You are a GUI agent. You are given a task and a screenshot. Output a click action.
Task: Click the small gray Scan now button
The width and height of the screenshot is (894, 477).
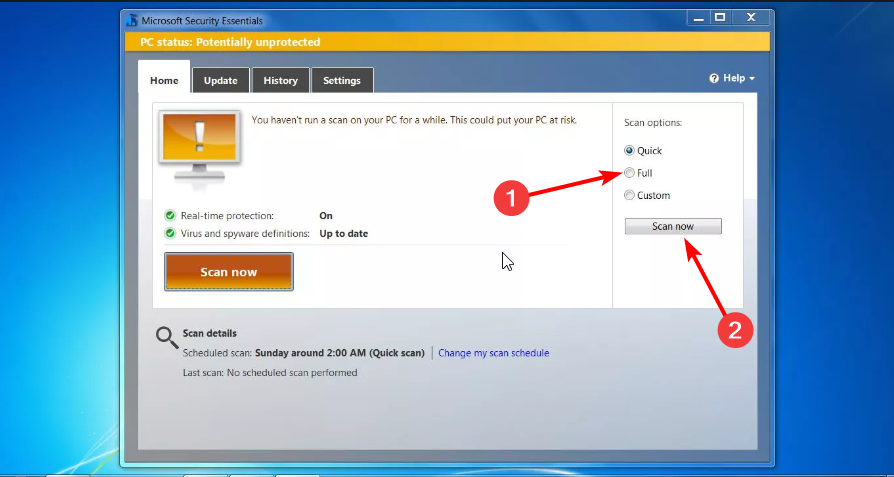coord(673,226)
